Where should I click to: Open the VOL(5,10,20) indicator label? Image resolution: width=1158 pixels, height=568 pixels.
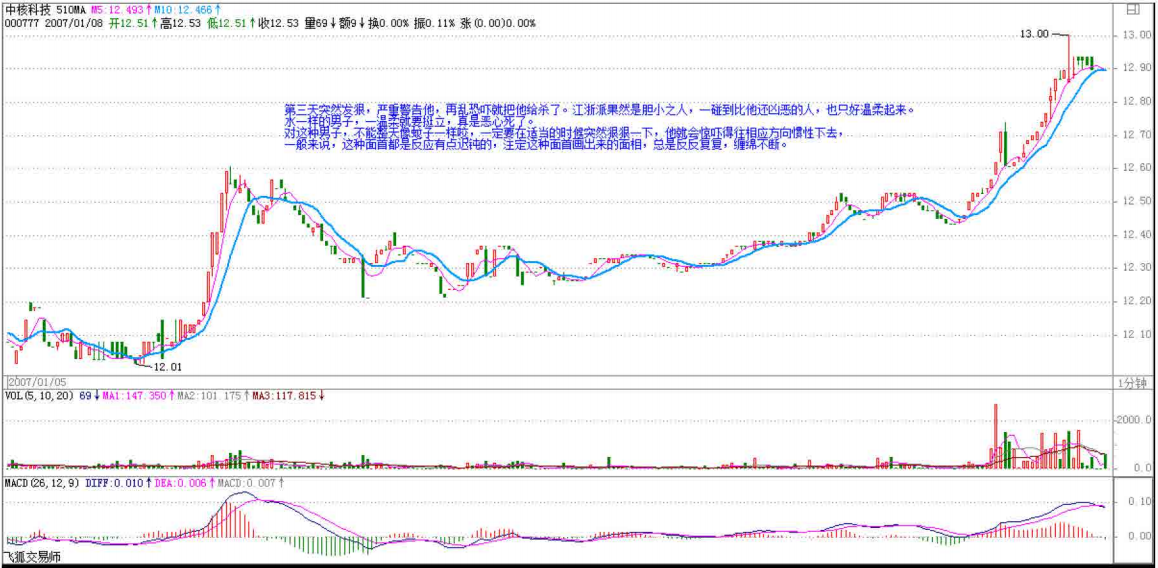[39, 396]
